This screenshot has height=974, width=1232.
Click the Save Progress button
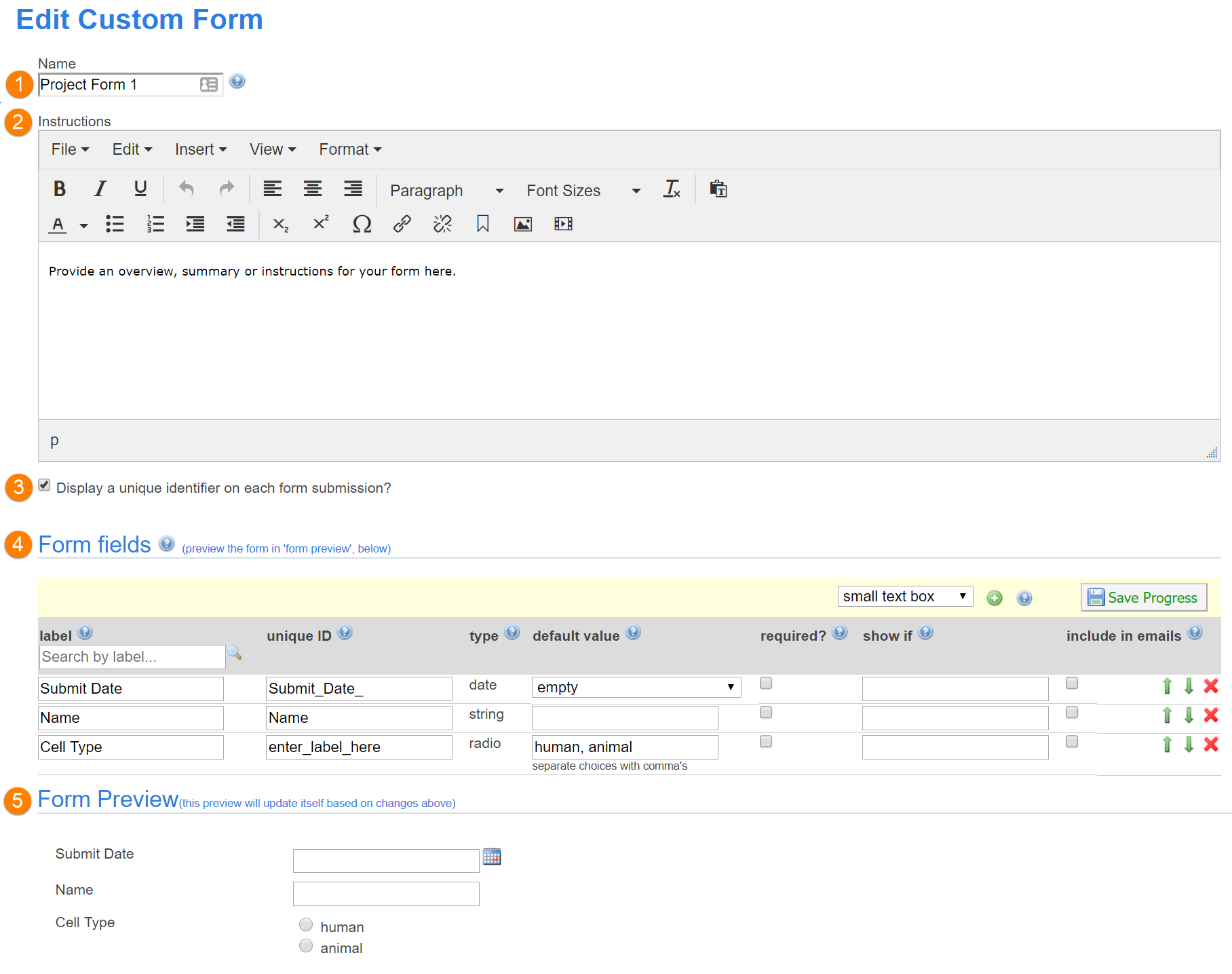(1143, 598)
